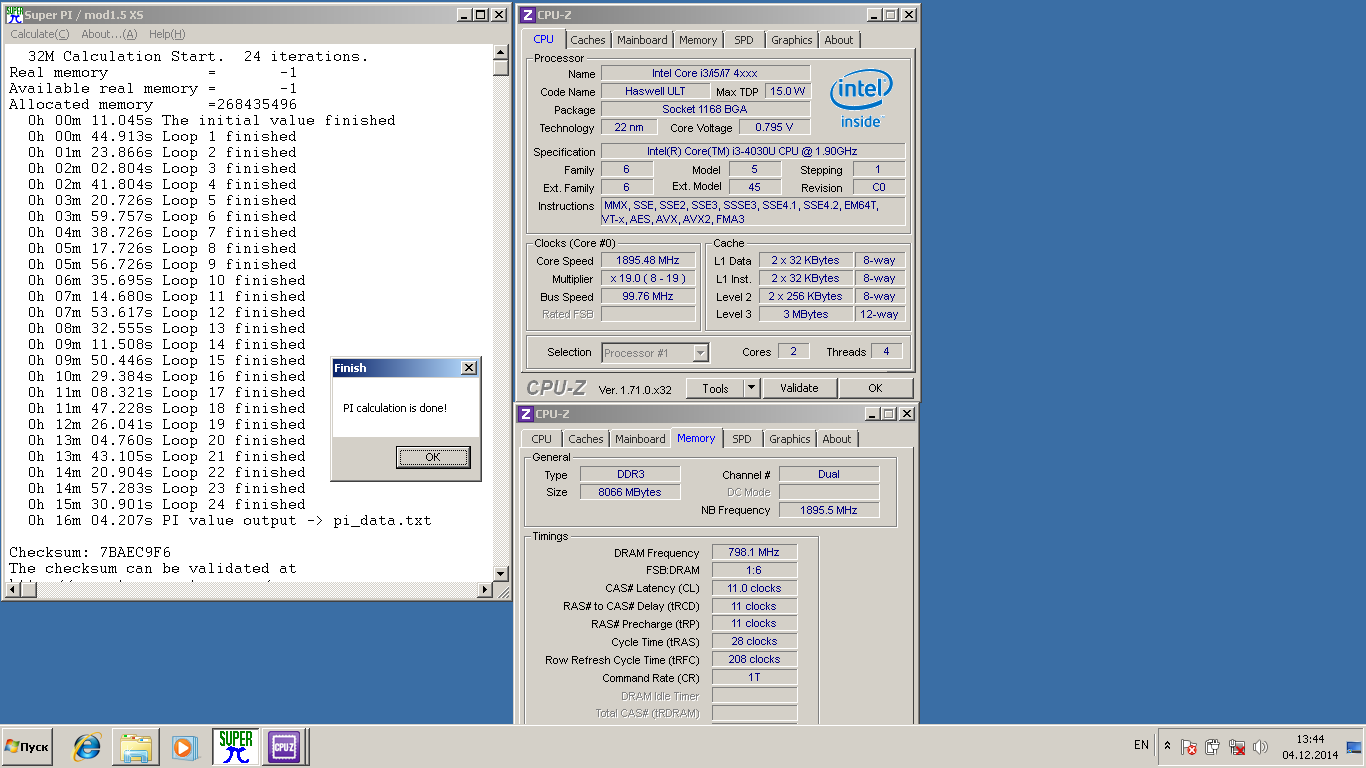The width and height of the screenshot is (1366, 768).
Task: Click the Super PI icon in its title bar
Action: [x=14, y=14]
